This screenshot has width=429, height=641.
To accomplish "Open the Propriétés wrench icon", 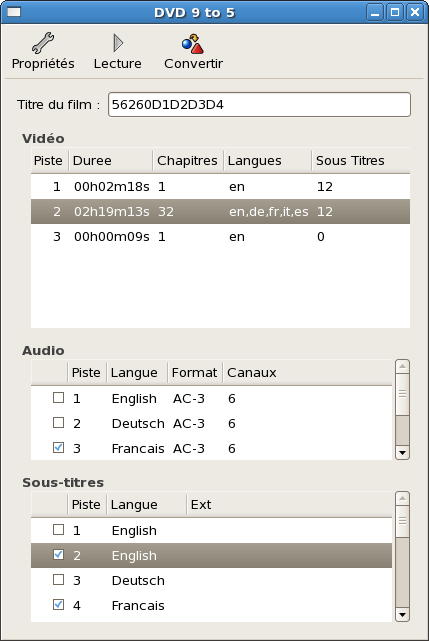I will (x=43, y=43).
